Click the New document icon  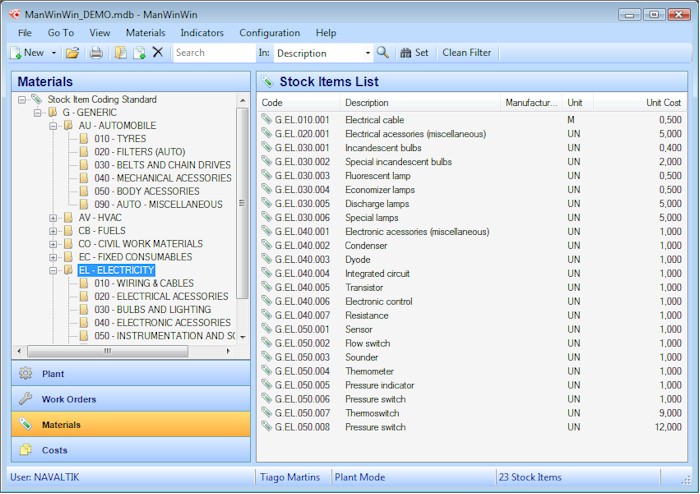[16, 53]
